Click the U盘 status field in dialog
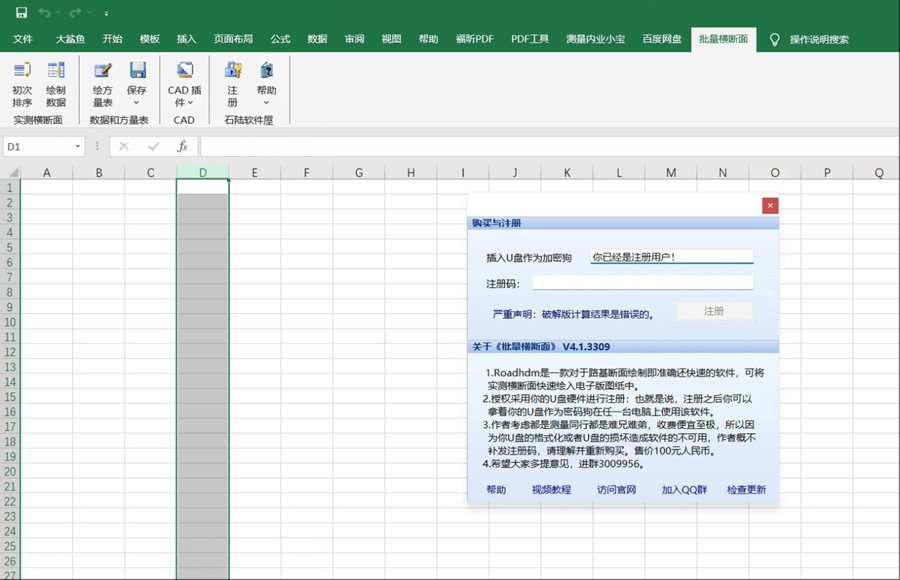Screen dimensions: 900x580 coord(672,257)
